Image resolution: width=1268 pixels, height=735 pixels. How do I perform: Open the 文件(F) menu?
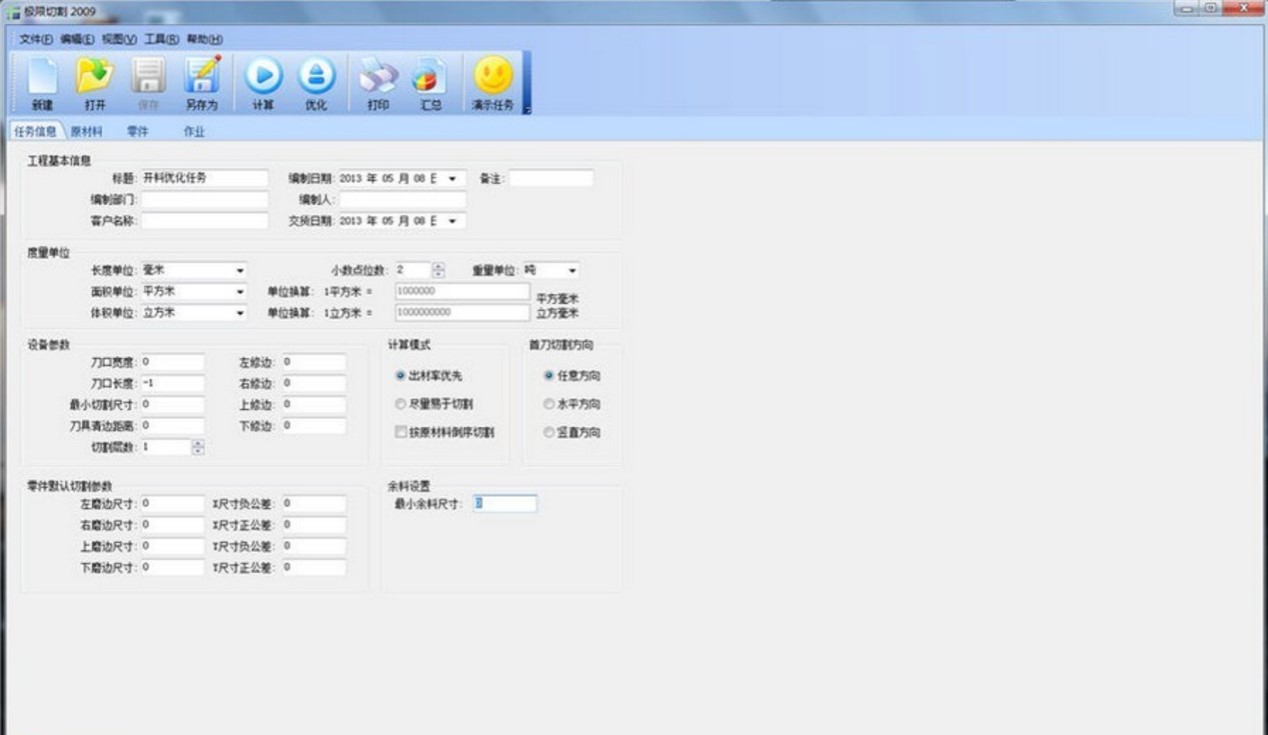pos(36,39)
